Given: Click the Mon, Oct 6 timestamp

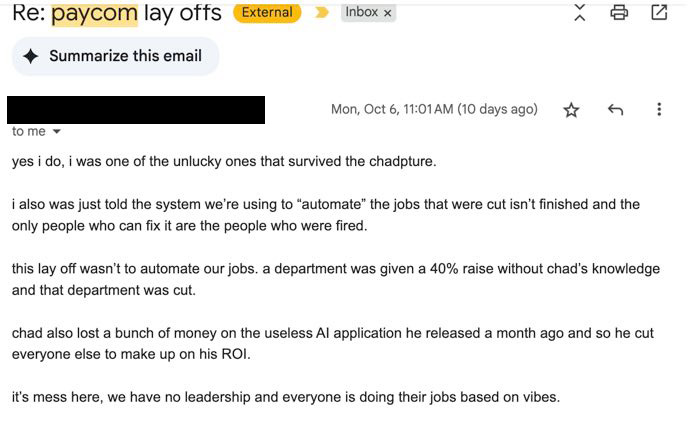Looking at the screenshot, I should (x=434, y=110).
